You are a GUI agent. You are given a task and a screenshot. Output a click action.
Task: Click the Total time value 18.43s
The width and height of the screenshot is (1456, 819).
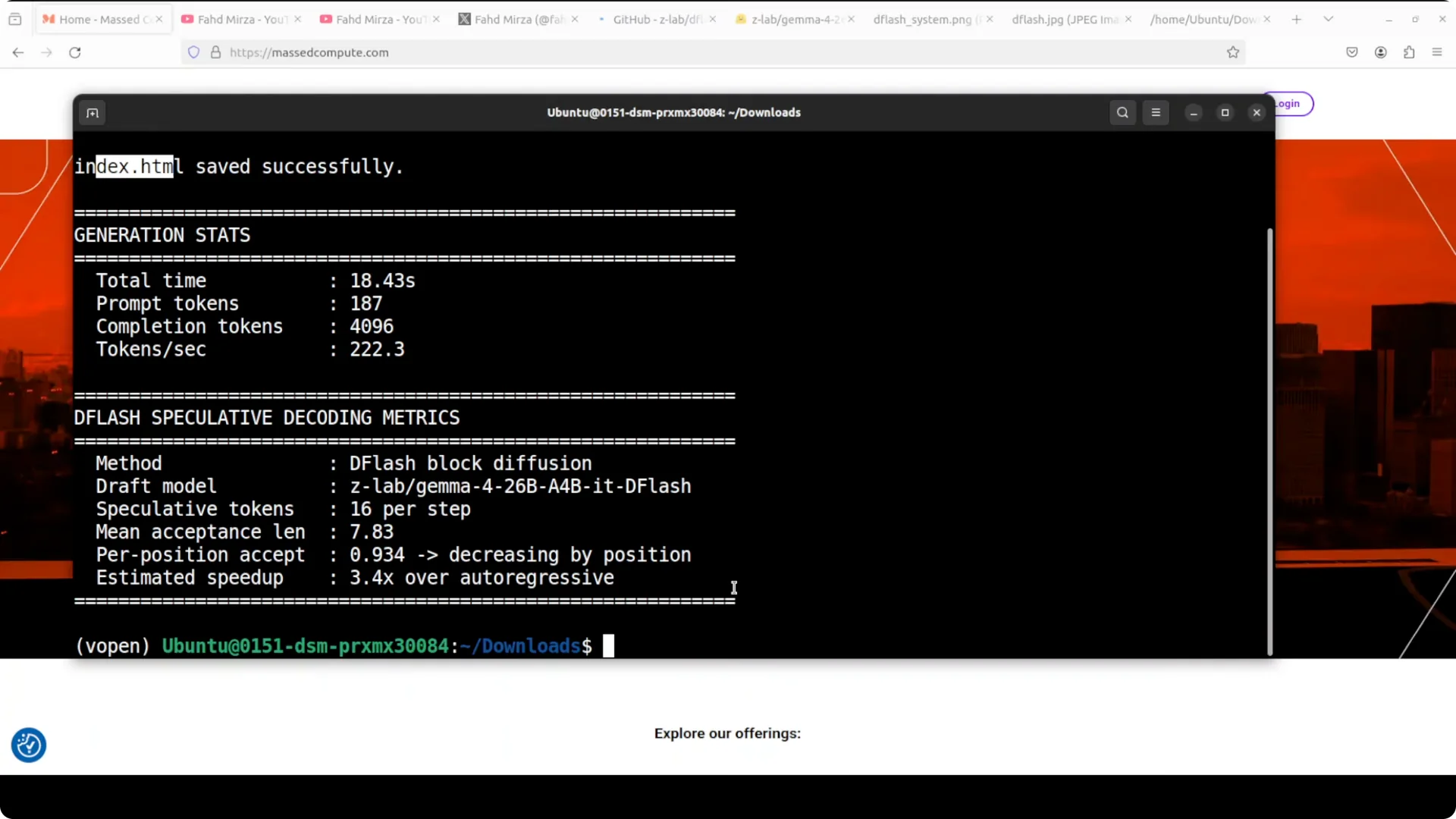382,281
